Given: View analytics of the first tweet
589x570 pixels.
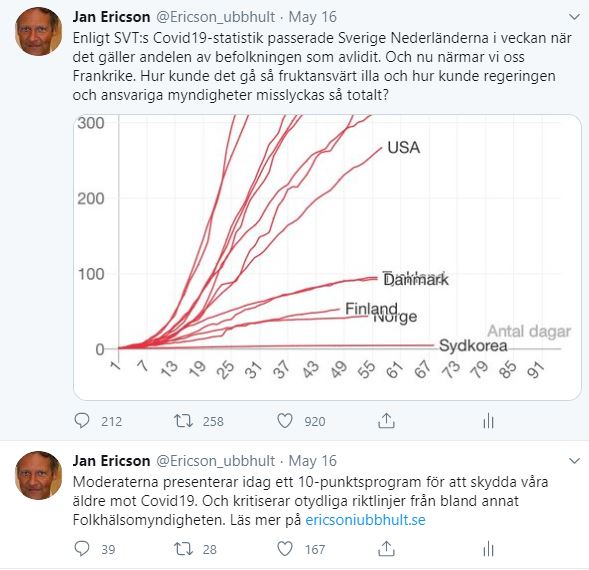Looking at the screenshot, I should [x=488, y=421].
